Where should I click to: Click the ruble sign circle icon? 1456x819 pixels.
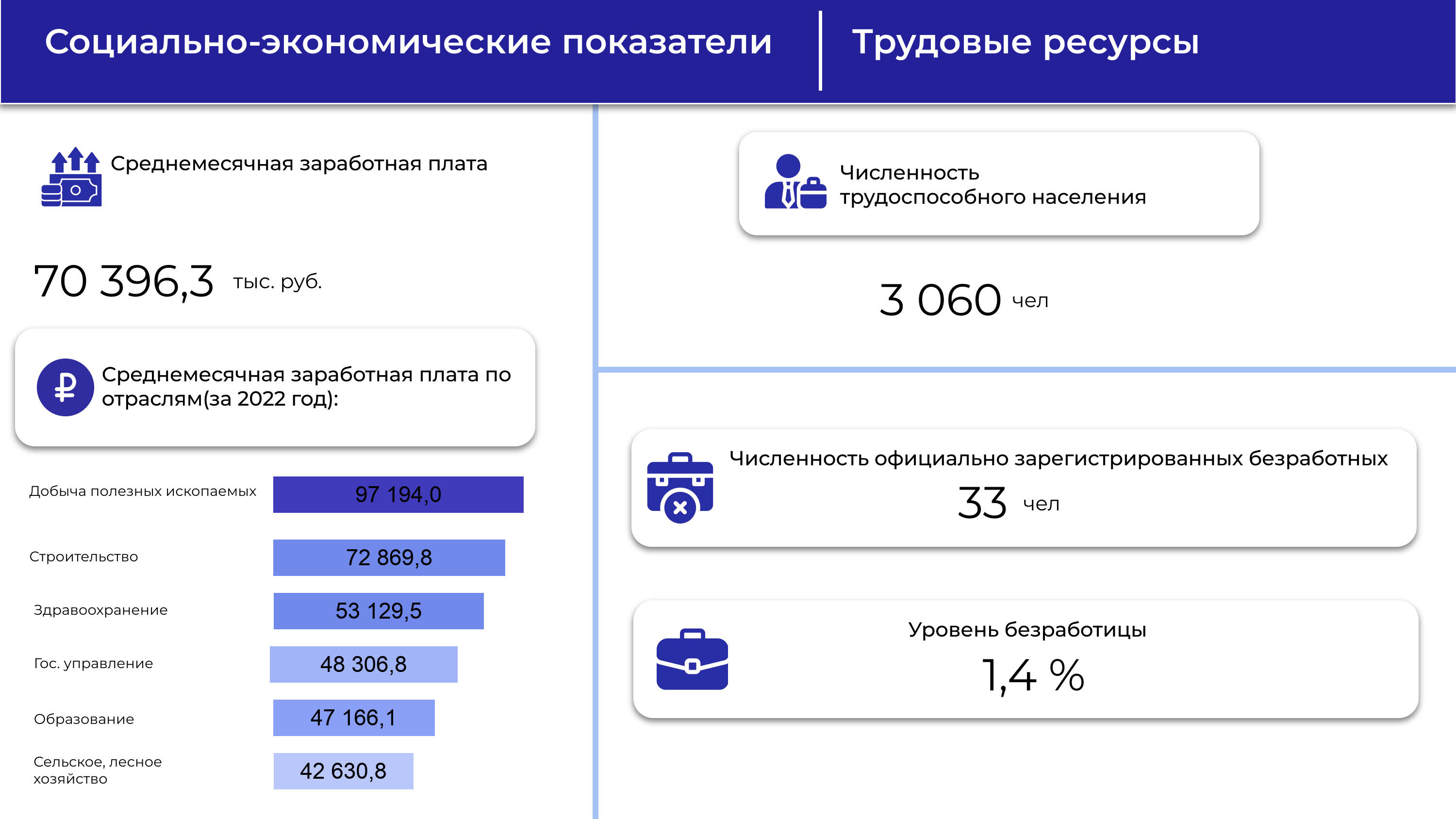65,388
